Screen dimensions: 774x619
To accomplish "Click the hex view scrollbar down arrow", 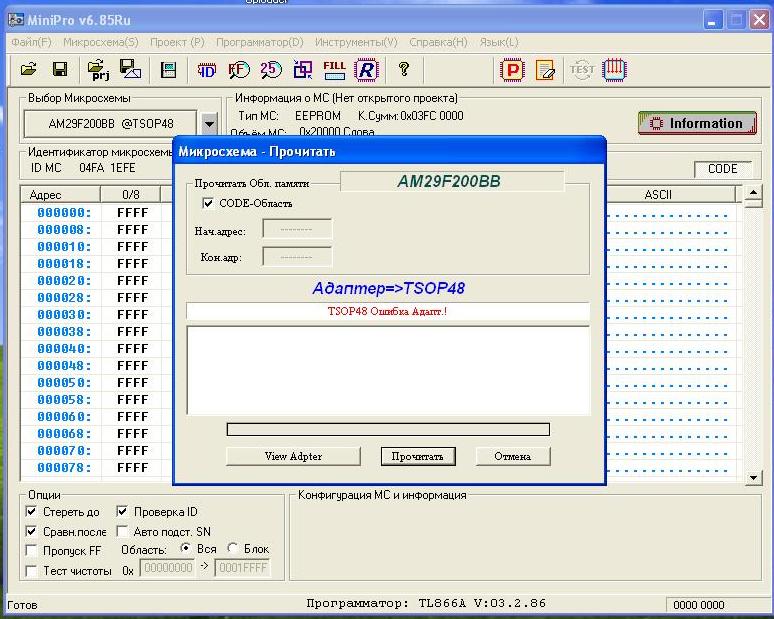I will tap(753, 477).
